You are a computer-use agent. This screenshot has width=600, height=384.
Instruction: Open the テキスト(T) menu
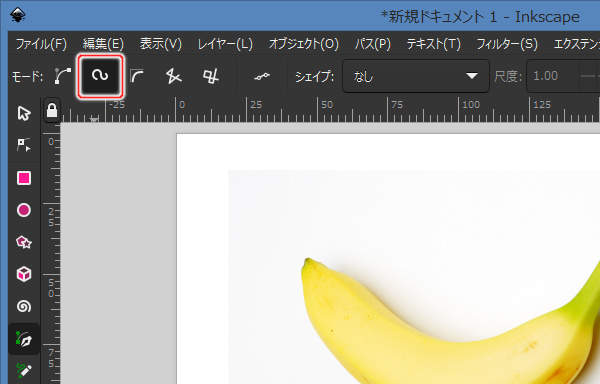coord(434,44)
